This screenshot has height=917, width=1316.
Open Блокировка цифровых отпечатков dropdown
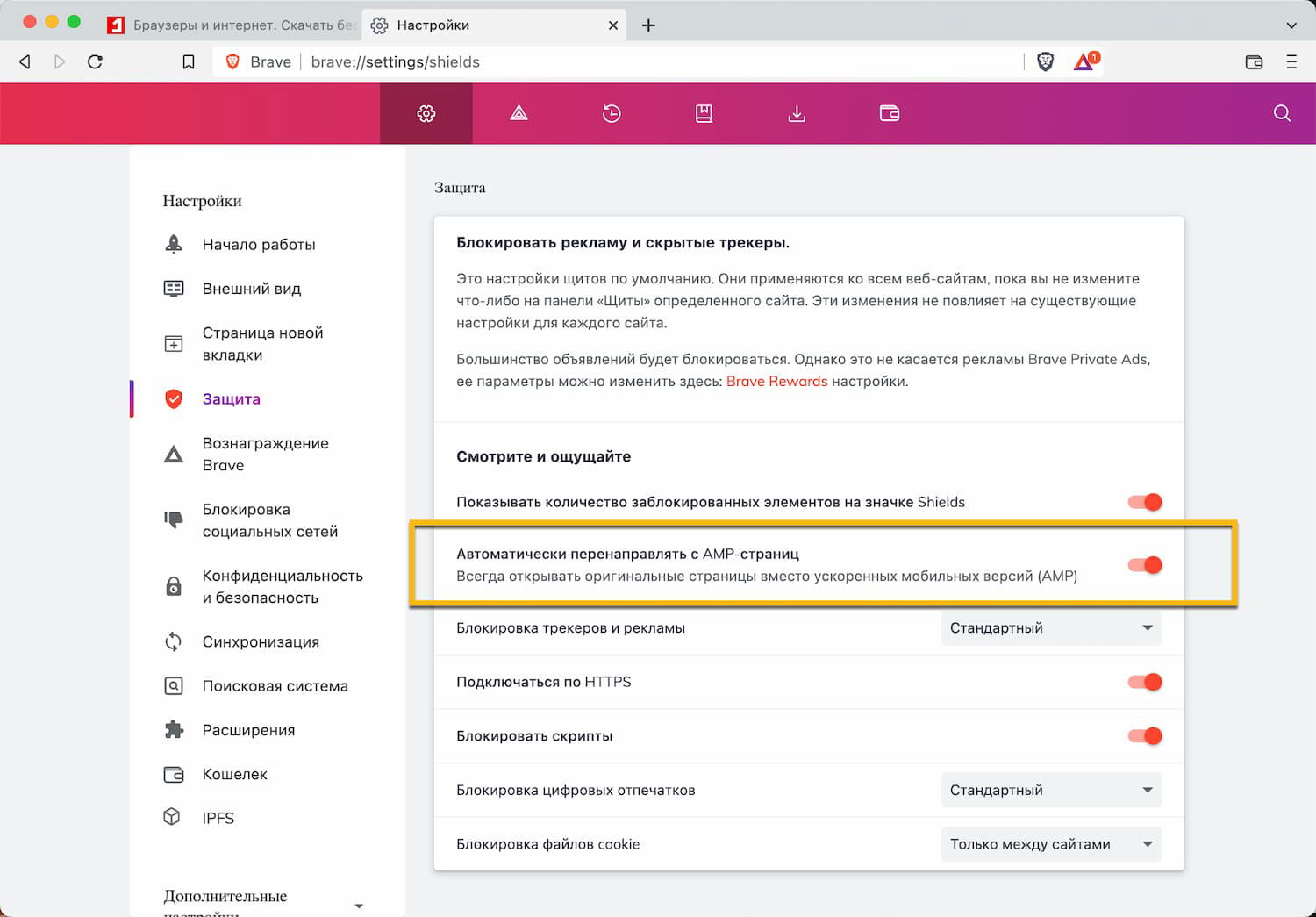tap(1050, 791)
